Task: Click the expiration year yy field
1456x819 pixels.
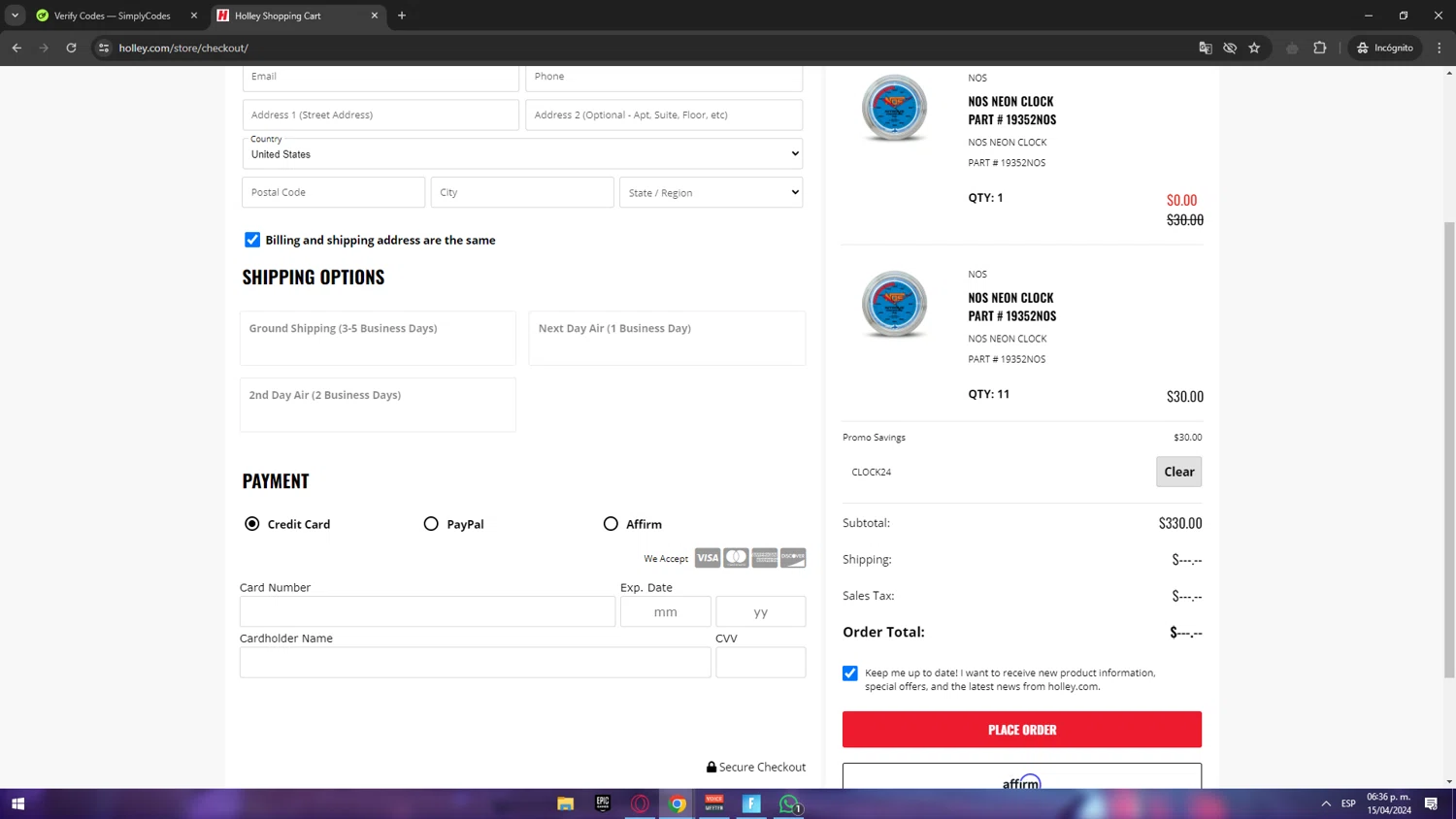Action: [761, 611]
